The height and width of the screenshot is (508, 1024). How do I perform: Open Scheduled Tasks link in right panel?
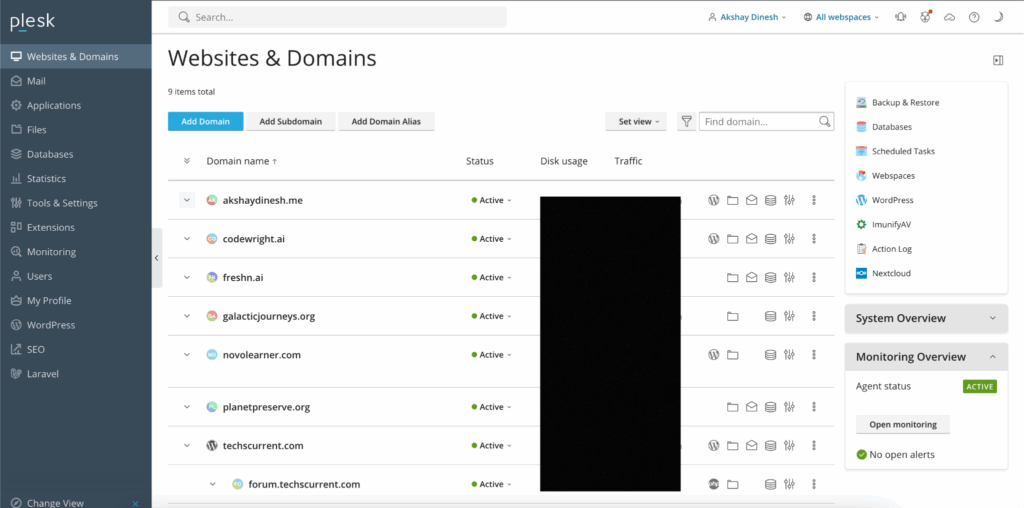pos(903,151)
